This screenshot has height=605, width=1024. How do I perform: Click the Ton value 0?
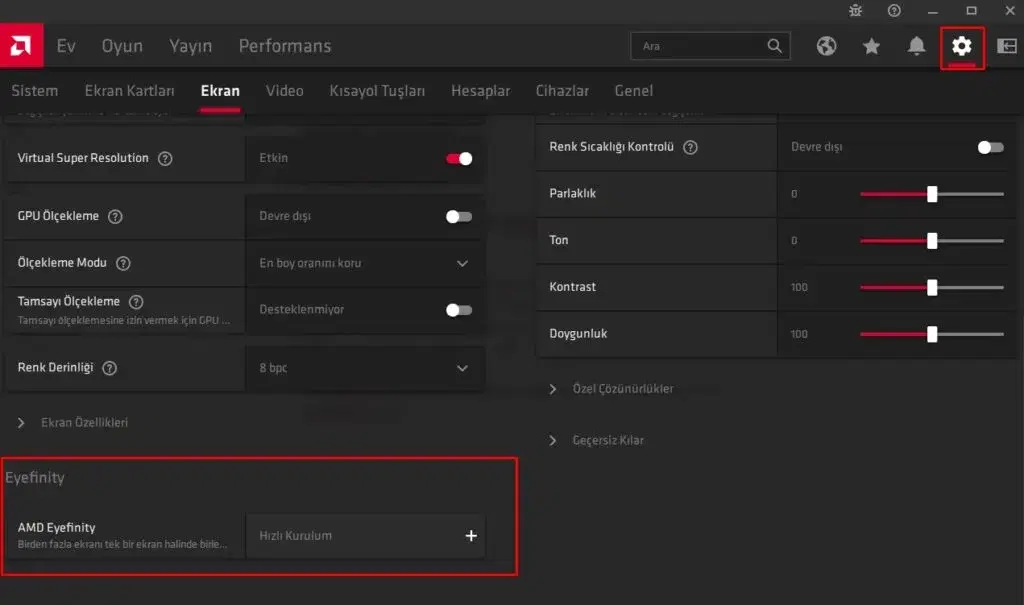pos(794,241)
